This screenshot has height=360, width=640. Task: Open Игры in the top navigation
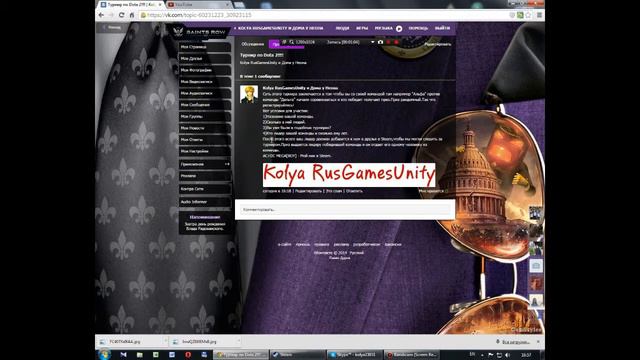[362, 28]
